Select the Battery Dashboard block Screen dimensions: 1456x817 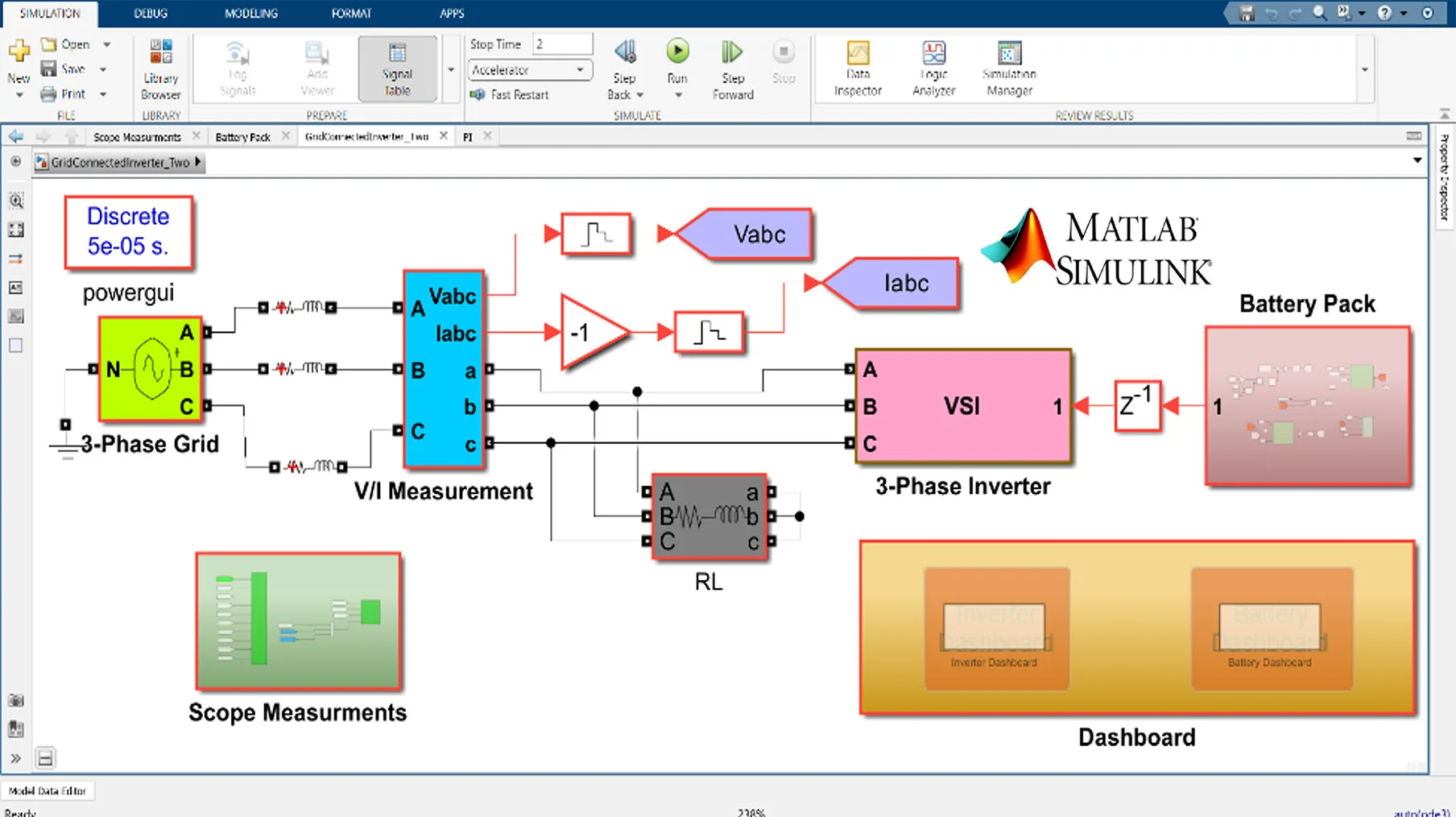click(1272, 629)
